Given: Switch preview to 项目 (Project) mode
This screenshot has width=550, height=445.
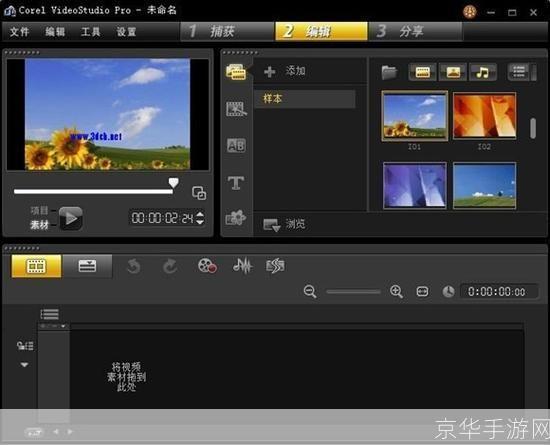Looking at the screenshot, I should [x=39, y=210].
